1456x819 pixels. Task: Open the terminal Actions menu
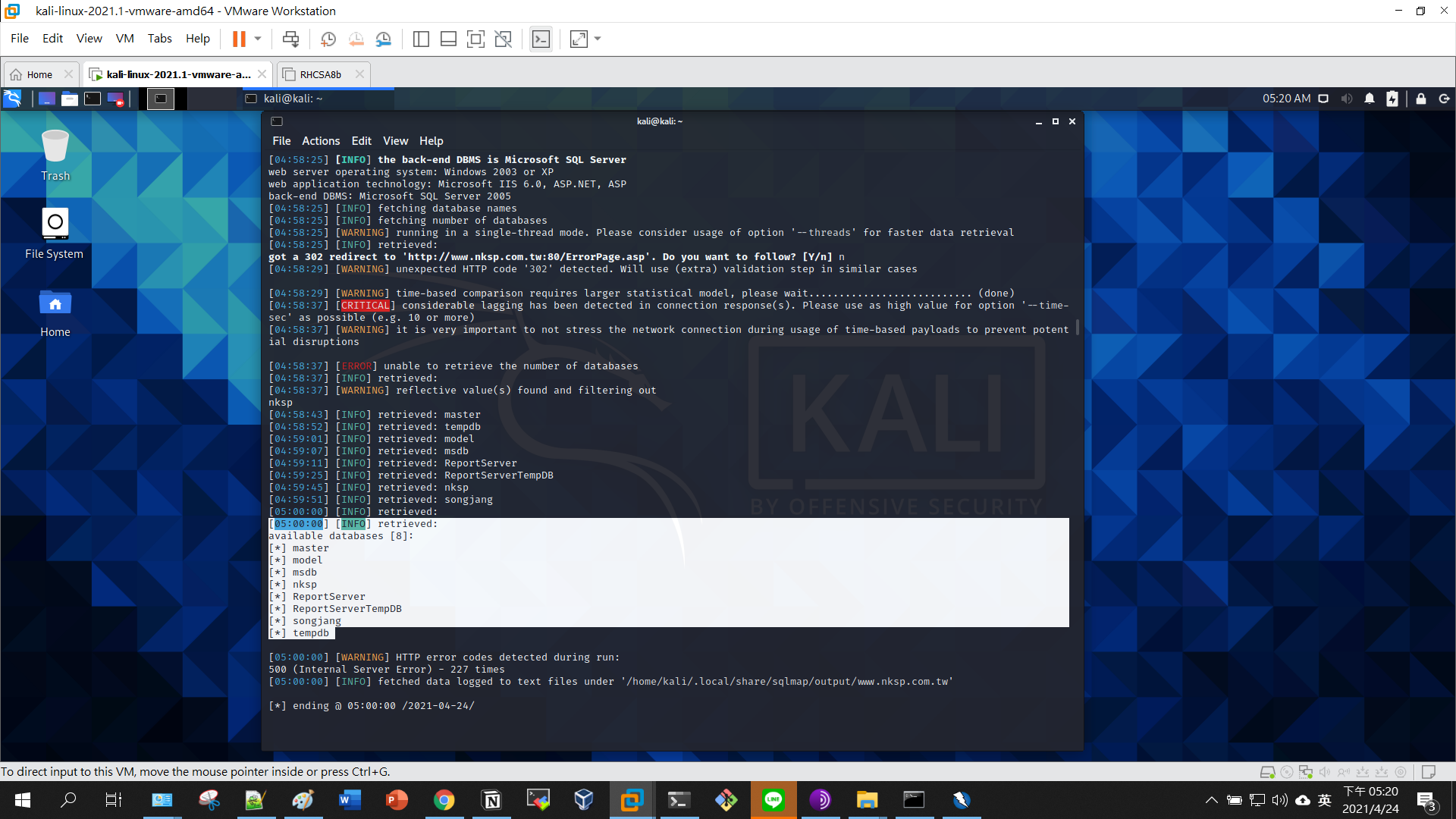pyautogui.click(x=321, y=141)
